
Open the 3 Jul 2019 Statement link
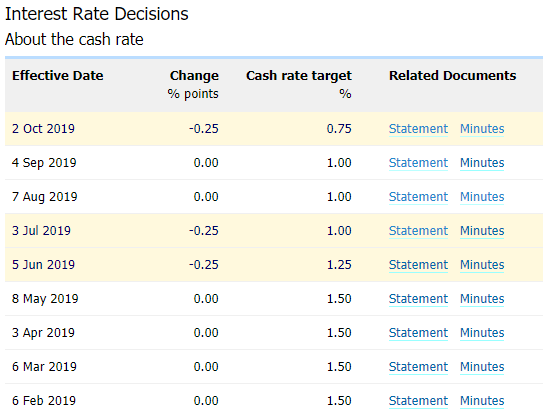coord(418,231)
